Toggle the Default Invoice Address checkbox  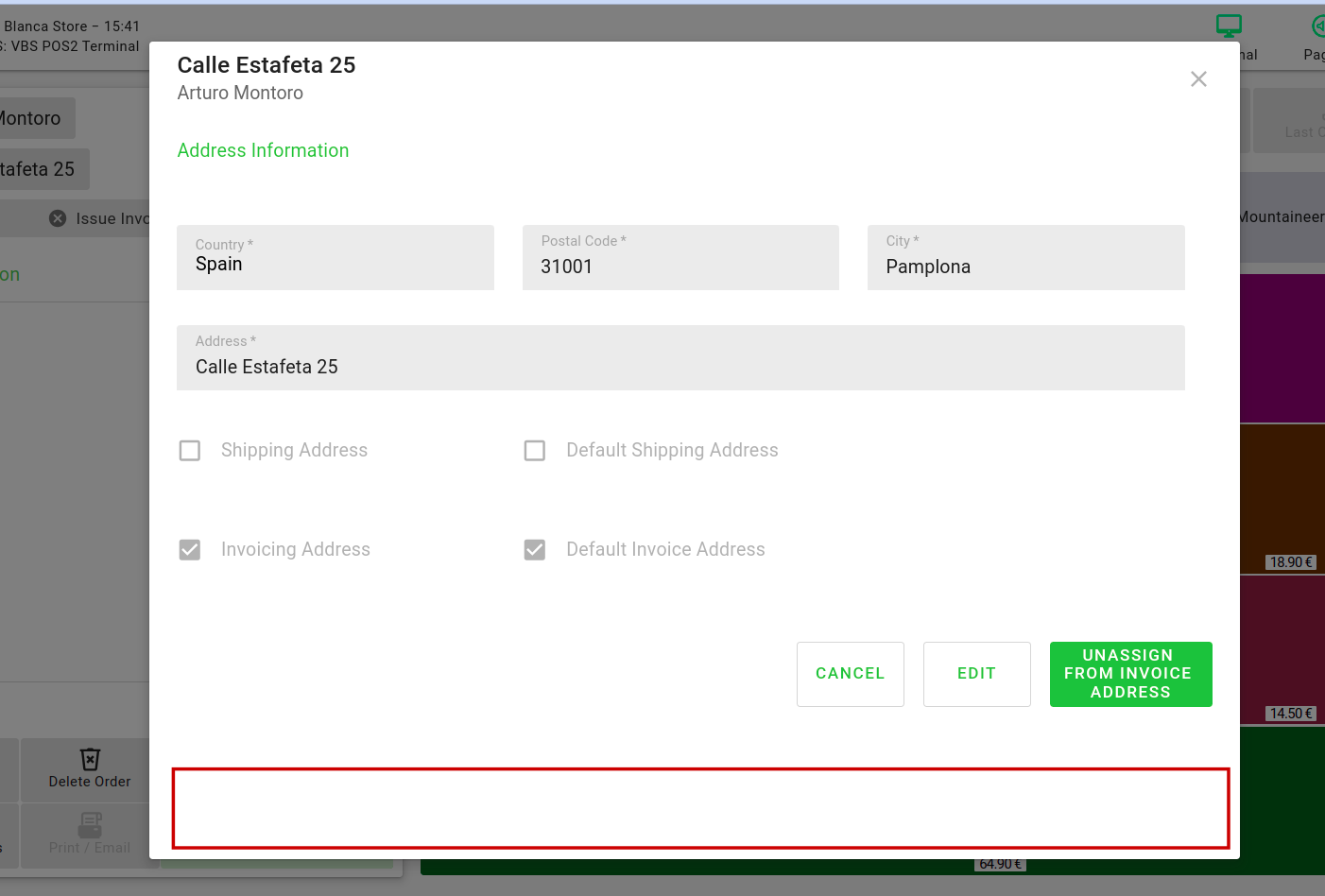pos(535,550)
